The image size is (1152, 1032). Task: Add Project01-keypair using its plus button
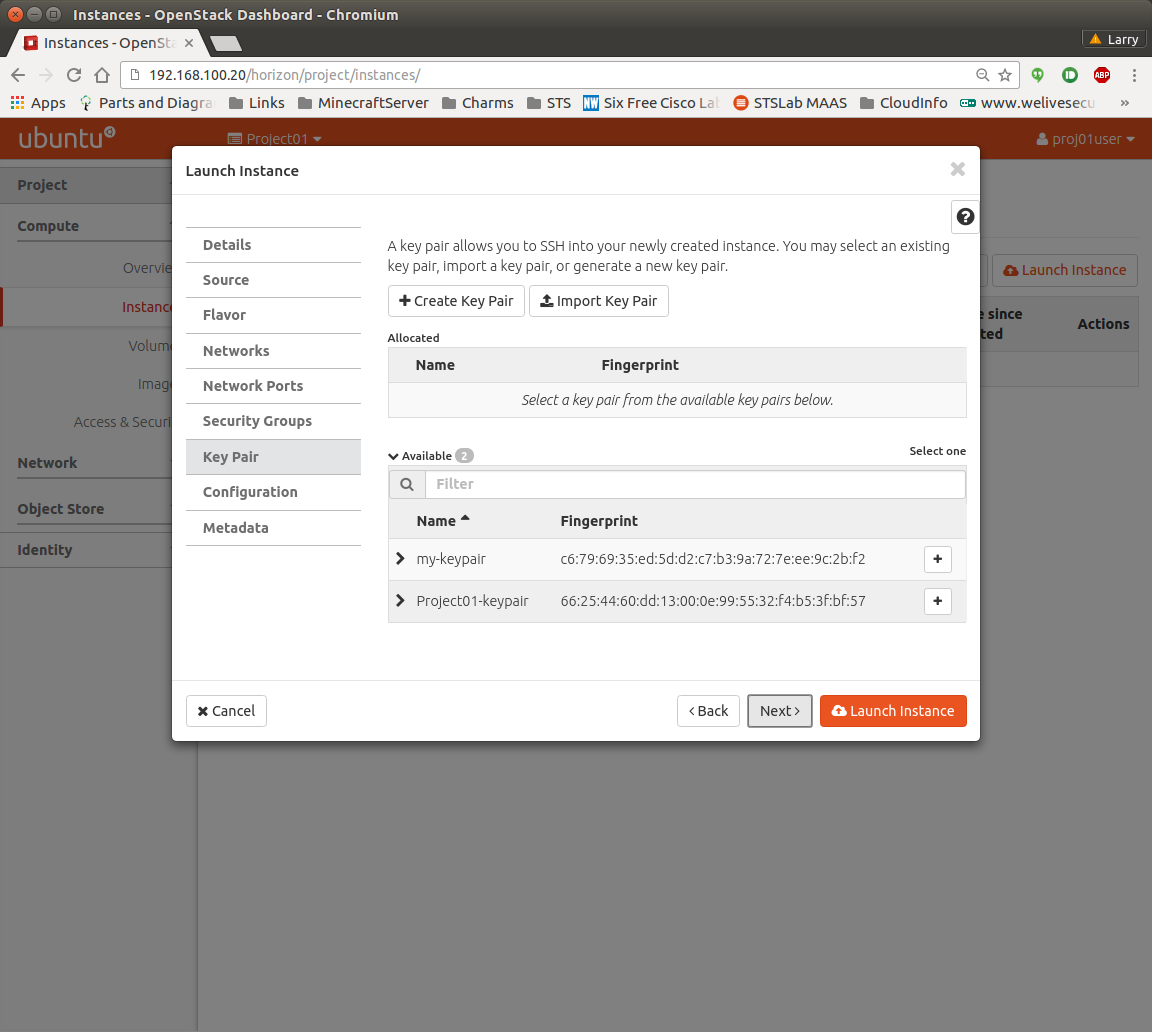pos(937,601)
